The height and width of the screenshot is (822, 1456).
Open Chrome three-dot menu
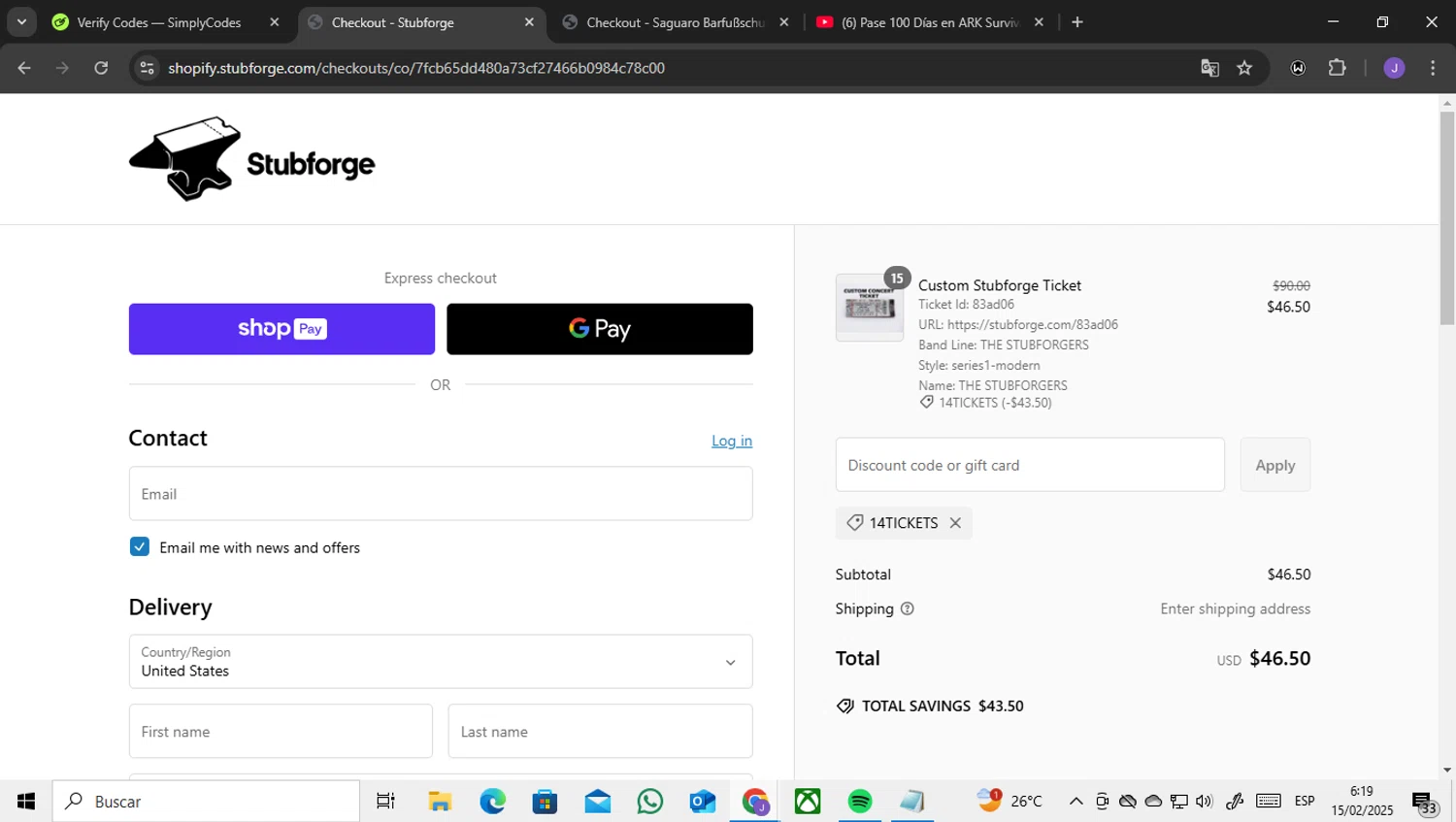[x=1433, y=68]
